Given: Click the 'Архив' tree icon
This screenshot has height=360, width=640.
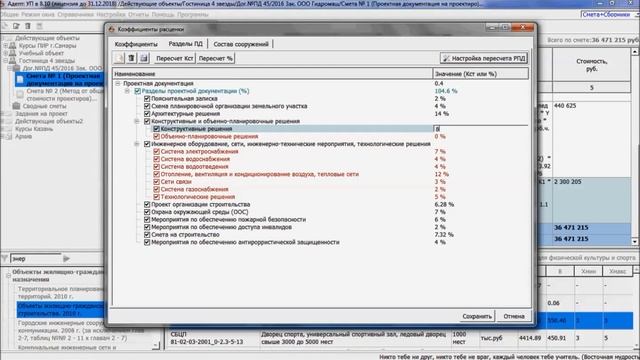Looking at the screenshot, I should pos(9,136).
